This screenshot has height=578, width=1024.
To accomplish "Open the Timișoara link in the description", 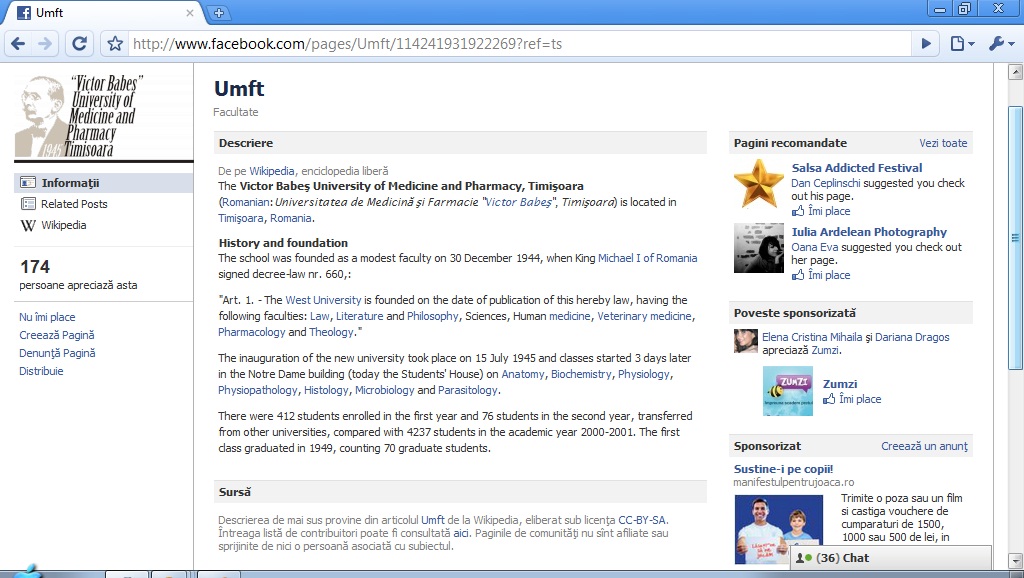I will tap(241, 218).
